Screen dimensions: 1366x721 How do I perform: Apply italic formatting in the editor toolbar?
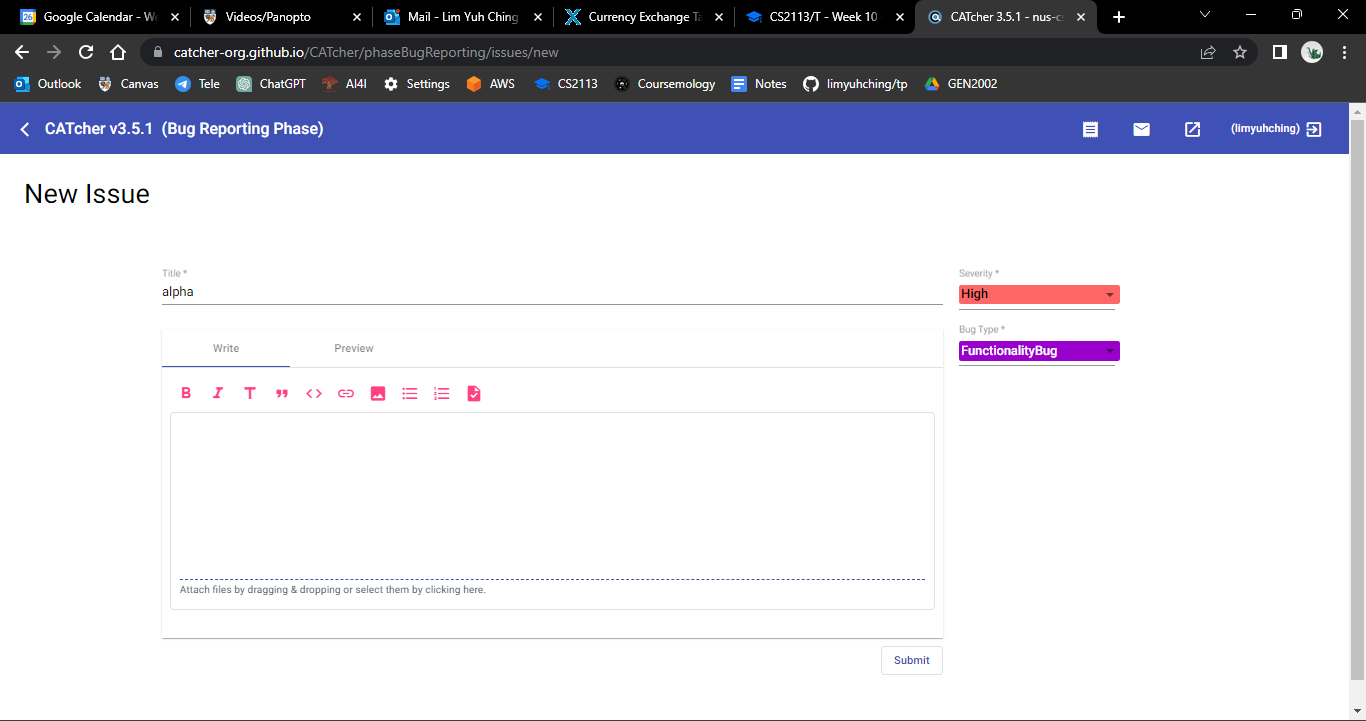[x=218, y=393]
